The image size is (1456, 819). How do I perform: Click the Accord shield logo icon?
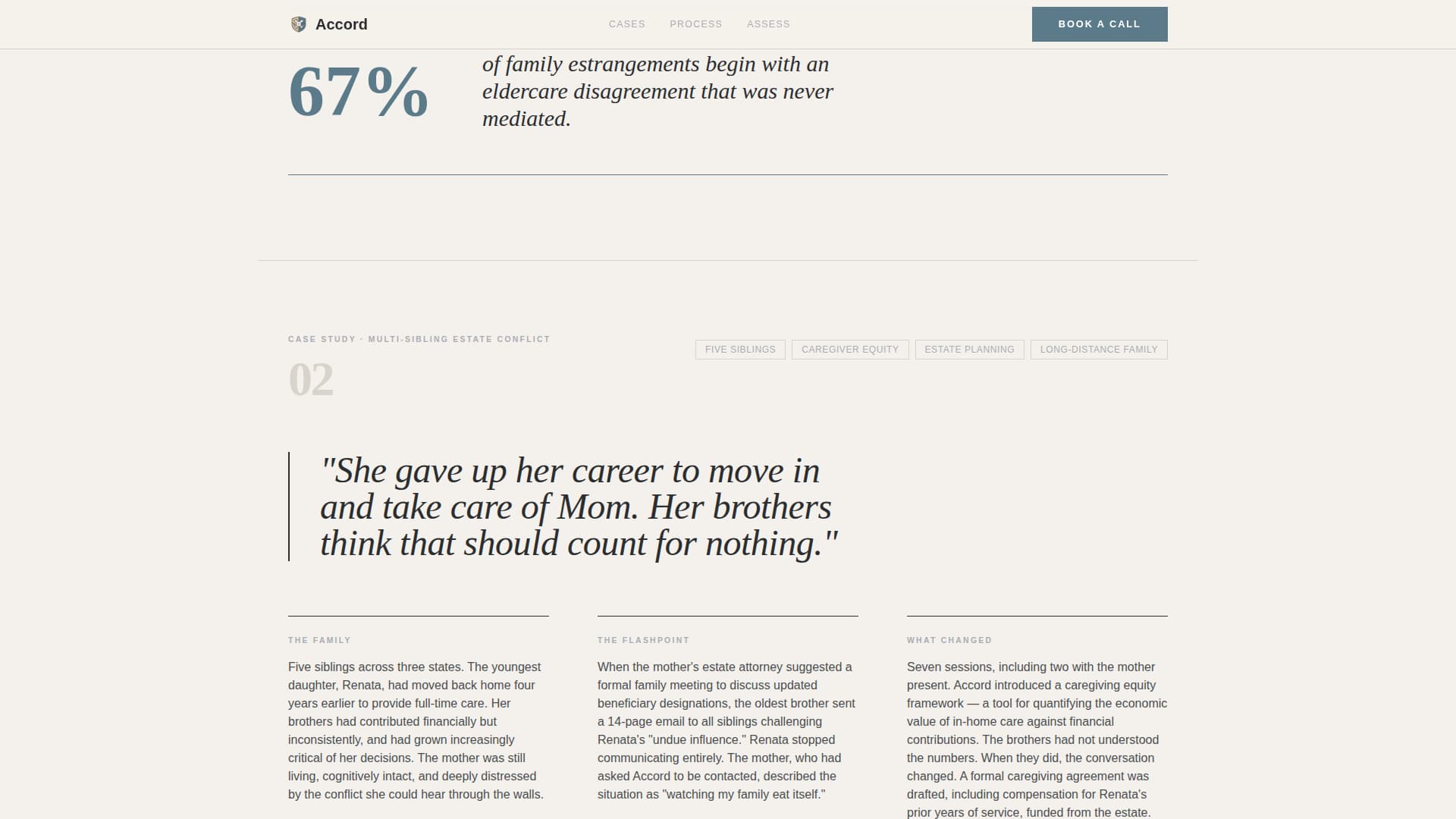coord(299,24)
